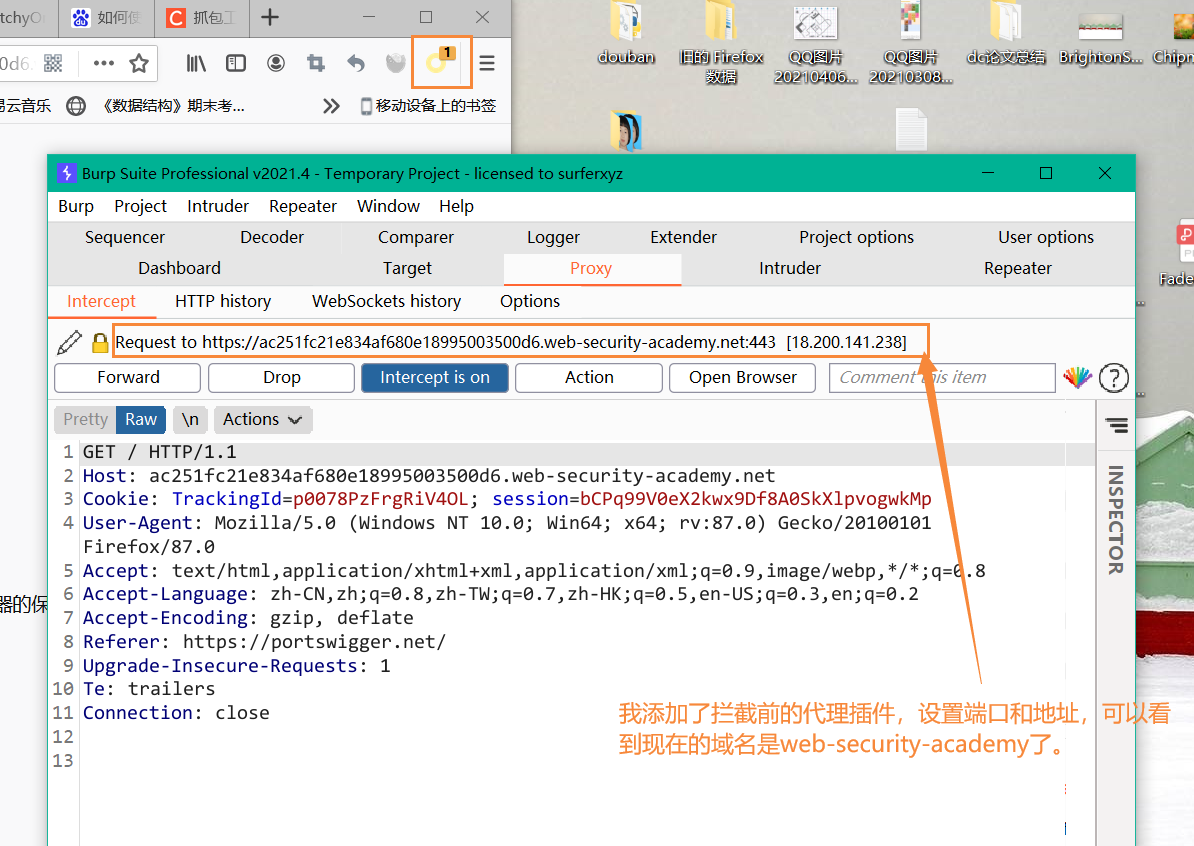Switch to the Decoder tab
Viewport: 1194px width, 846px height.
(x=272, y=238)
